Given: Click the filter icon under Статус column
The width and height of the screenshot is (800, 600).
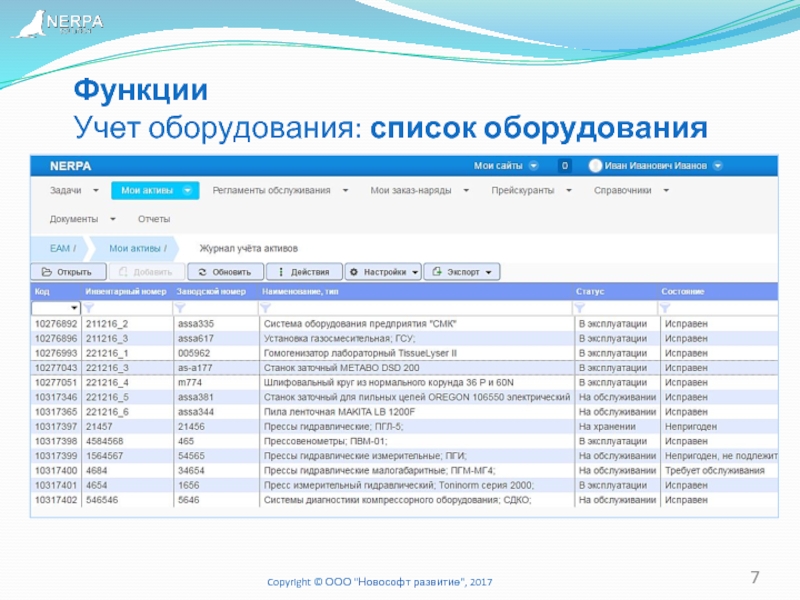Looking at the screenshot, I should (580, 307).
